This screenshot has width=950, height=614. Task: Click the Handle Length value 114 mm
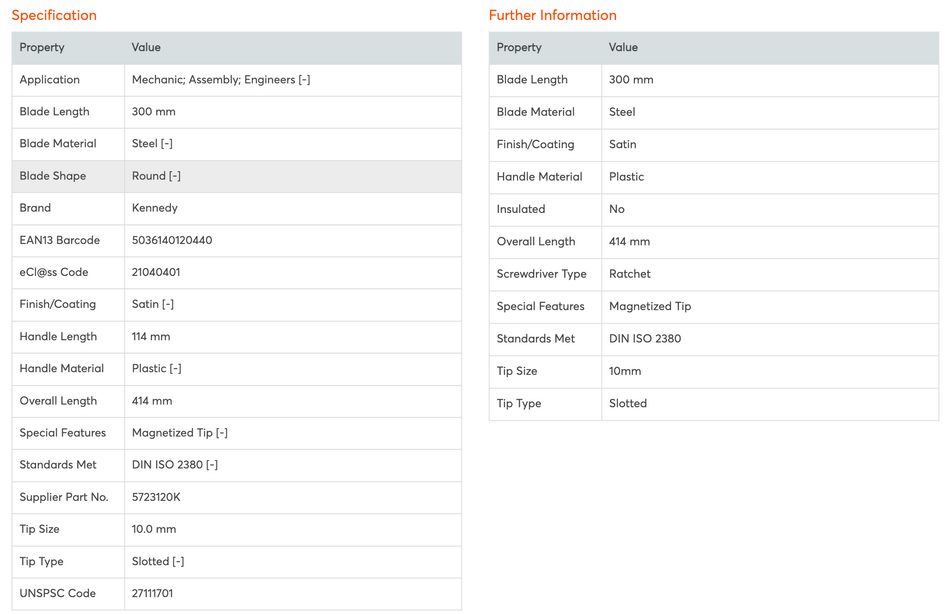tap(151, 337)
